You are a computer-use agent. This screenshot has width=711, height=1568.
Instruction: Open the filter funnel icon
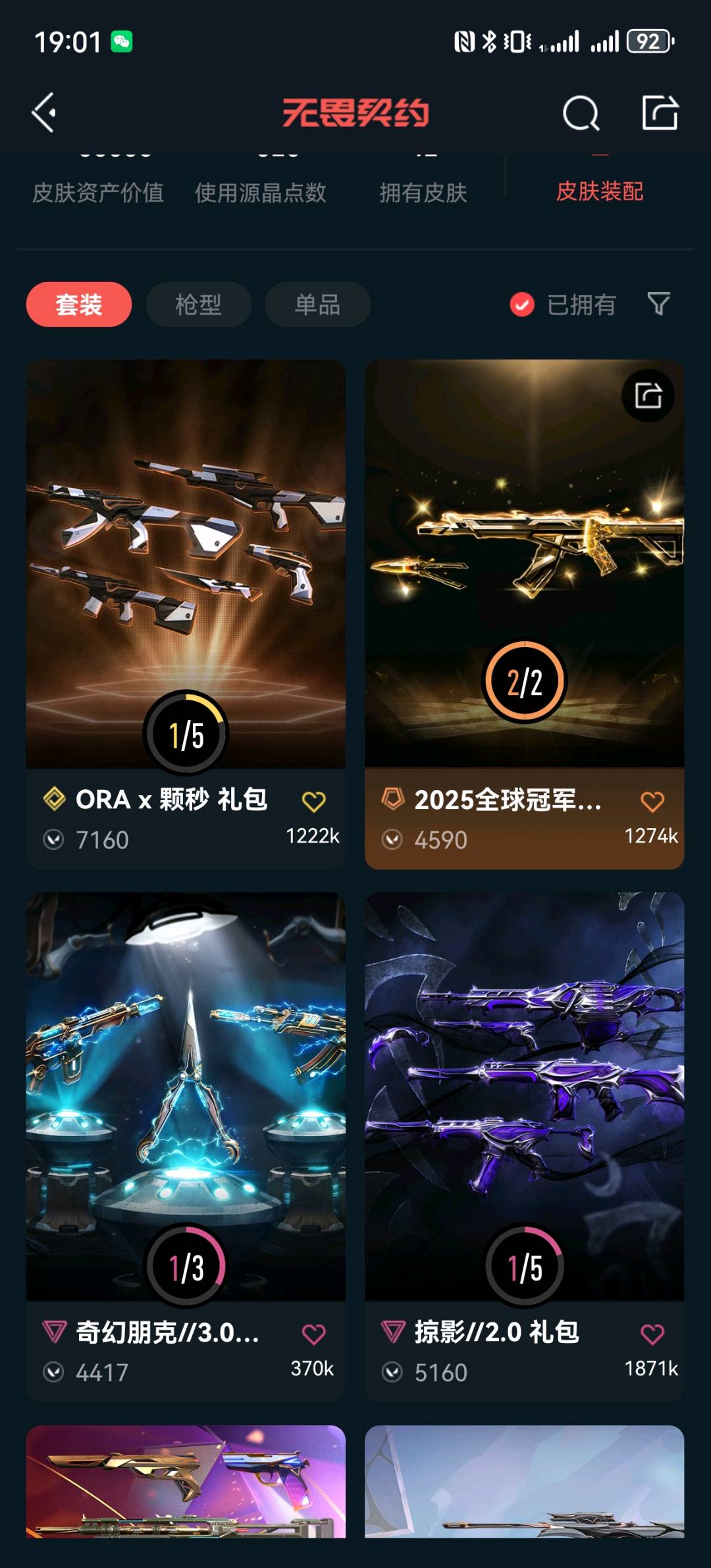point(658,303)
